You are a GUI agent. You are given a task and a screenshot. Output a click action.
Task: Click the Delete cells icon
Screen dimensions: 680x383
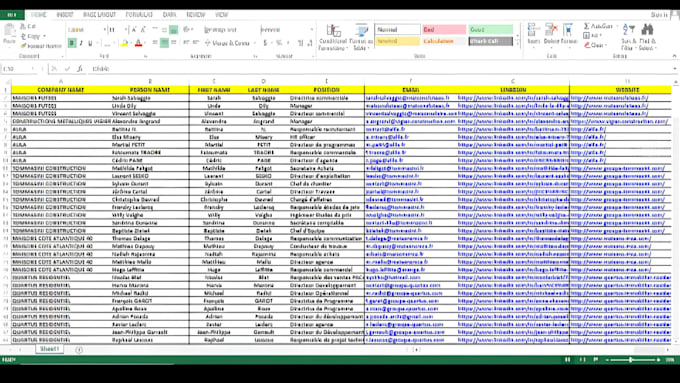click(x=551, y=29)
